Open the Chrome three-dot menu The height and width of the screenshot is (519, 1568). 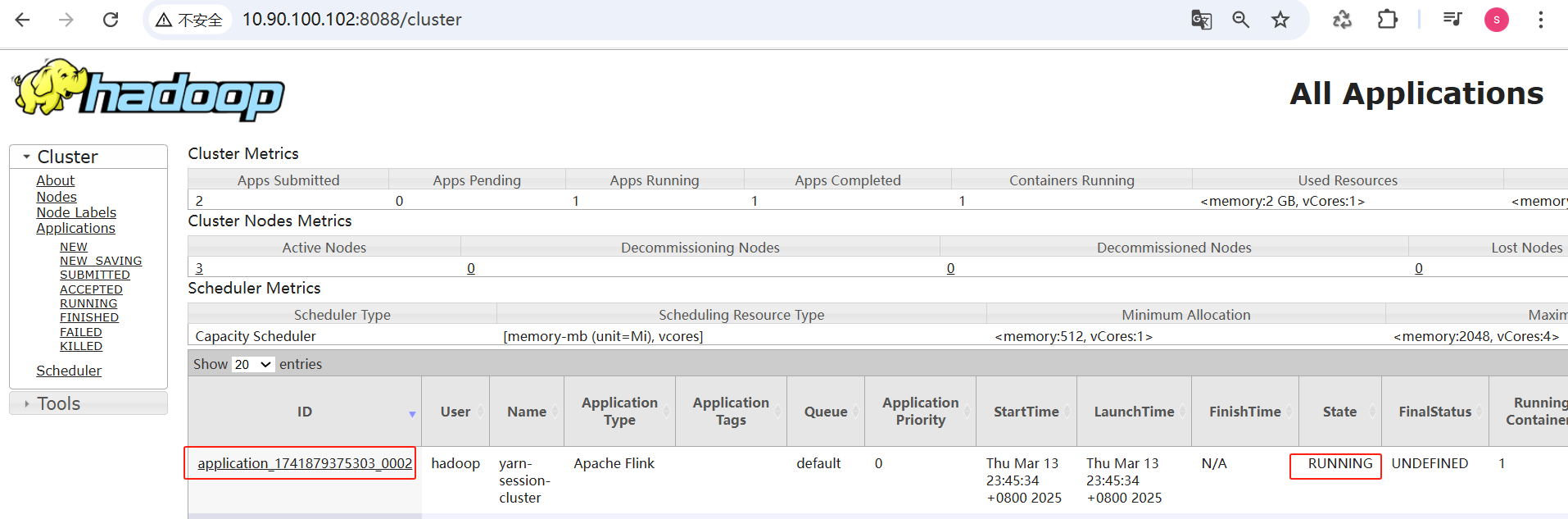pyautogui.click(x=1540, y=20)
